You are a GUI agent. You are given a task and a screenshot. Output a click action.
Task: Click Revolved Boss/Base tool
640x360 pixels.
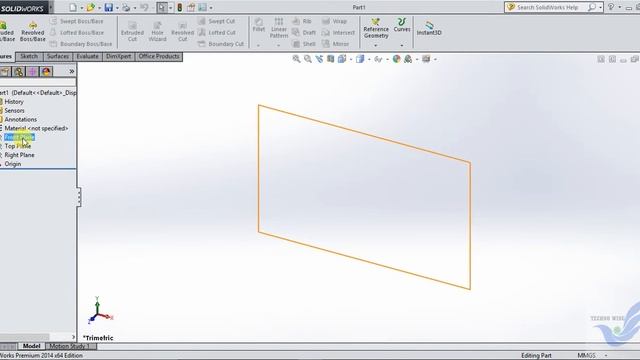pos(33,31)
